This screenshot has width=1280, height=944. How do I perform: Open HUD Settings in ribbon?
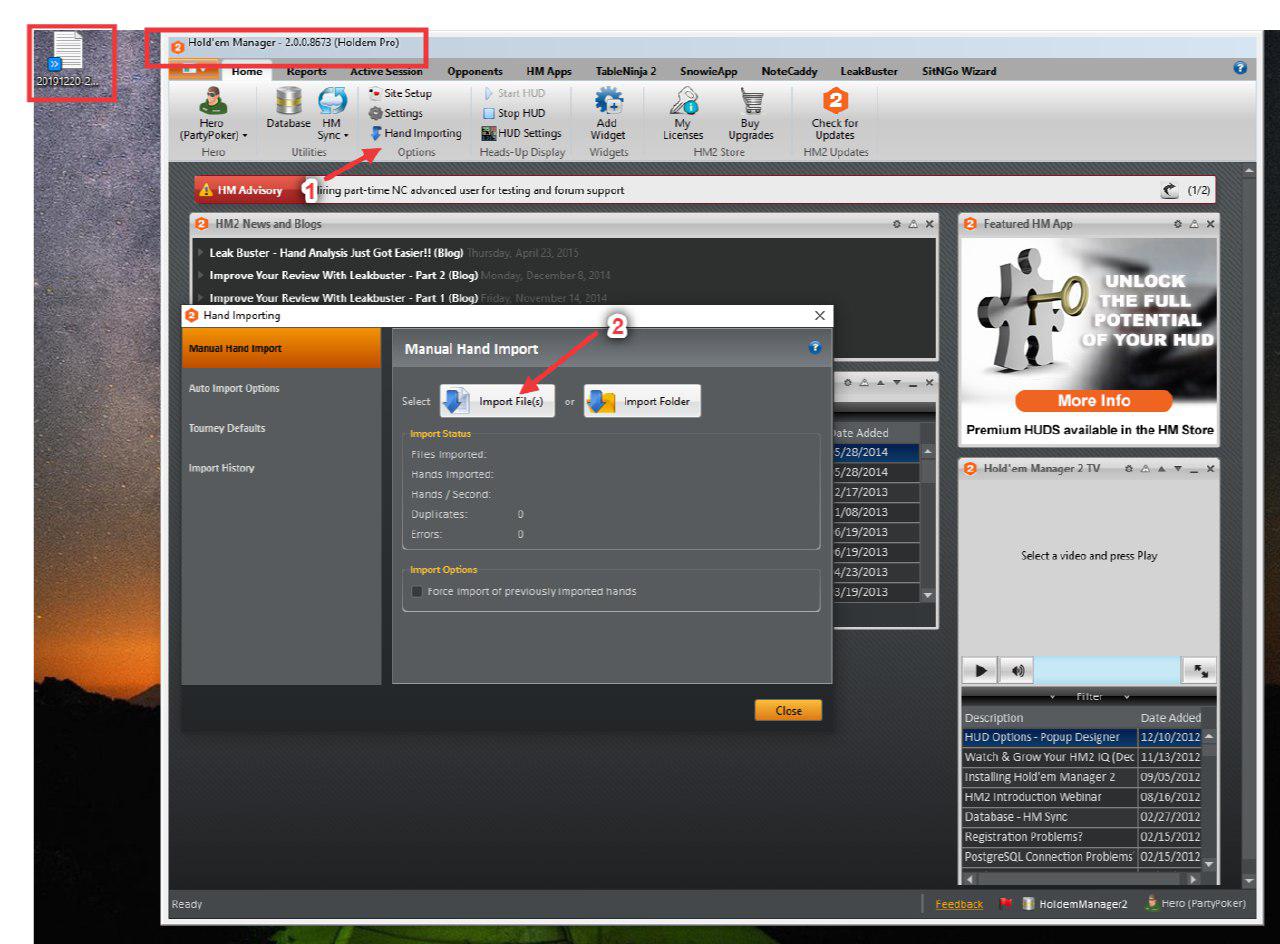pyautogui.click(x=521, y=133)
